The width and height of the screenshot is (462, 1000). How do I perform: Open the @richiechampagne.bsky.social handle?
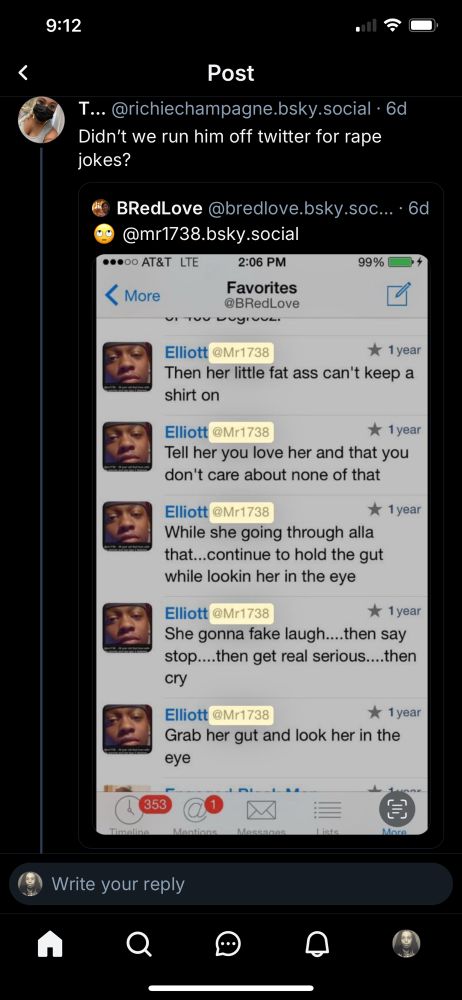(x=242, y=109)
